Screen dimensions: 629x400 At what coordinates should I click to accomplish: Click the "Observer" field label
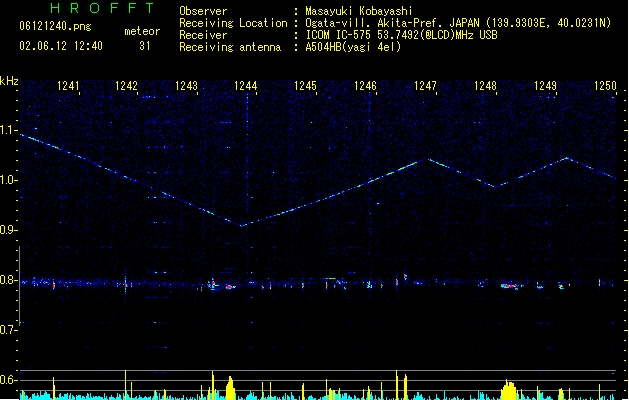point(203,11)
